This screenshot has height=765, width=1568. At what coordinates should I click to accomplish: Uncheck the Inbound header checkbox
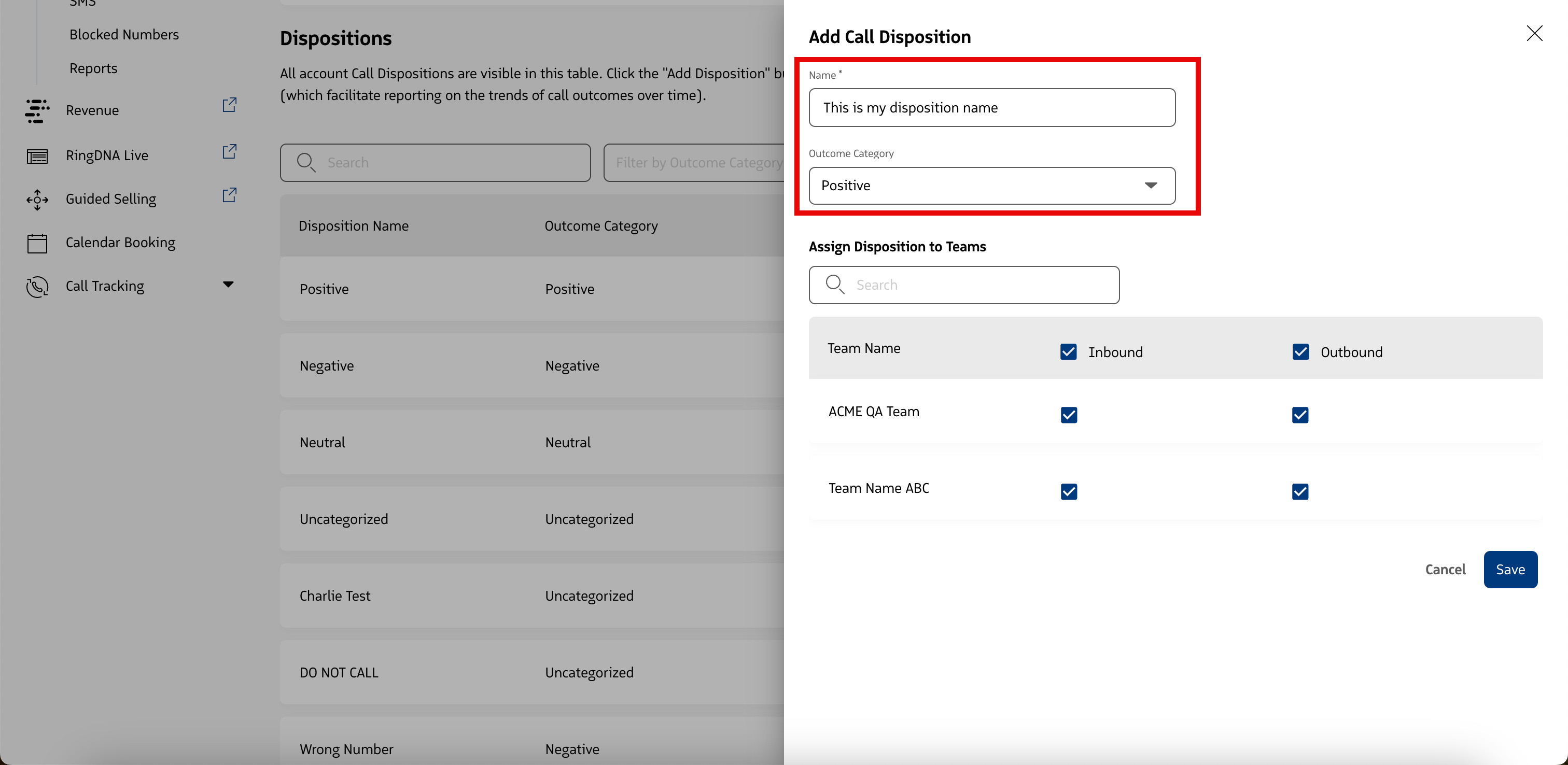[1068, 352]
